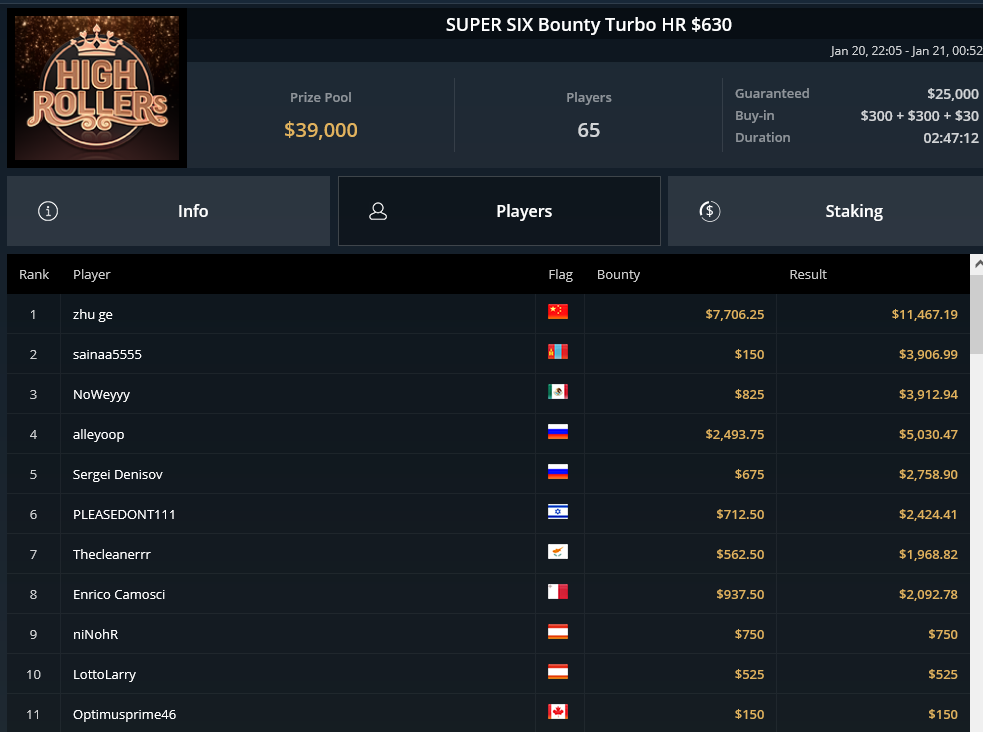983x732 pixels.
Task: Select player Optimusprime46
Action: (x=124, y=715)
